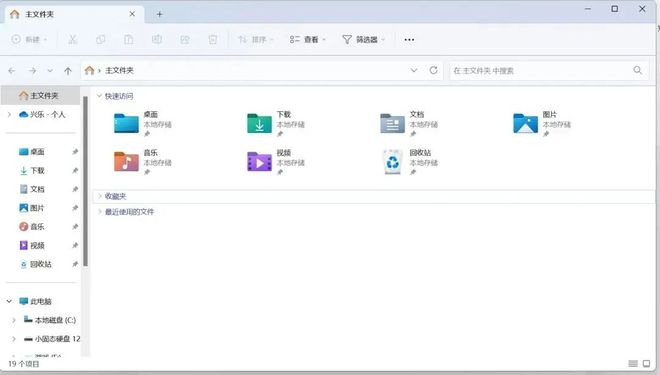Refresh the folder with the refresh icon
660x375 pixels.
tap(434, 70)
